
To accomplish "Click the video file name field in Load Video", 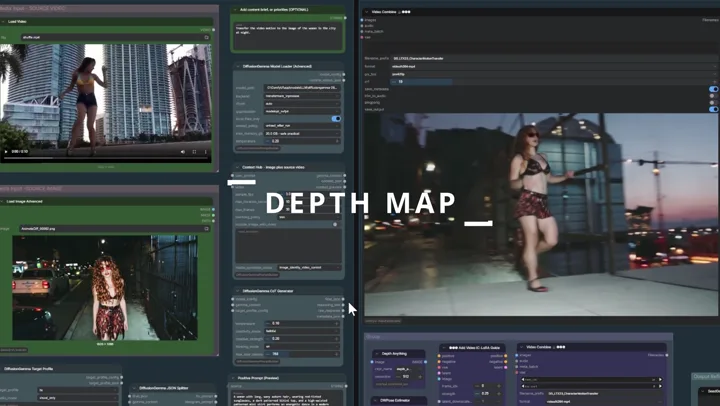I will (115, 37).
